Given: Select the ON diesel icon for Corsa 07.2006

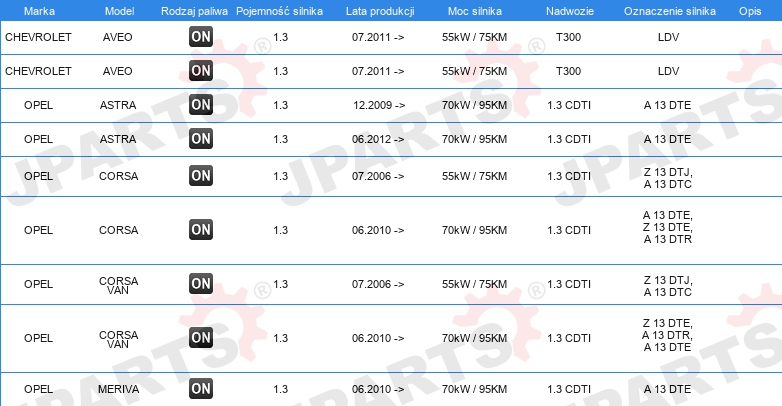Looking at the screenshot, I should 201,176.
